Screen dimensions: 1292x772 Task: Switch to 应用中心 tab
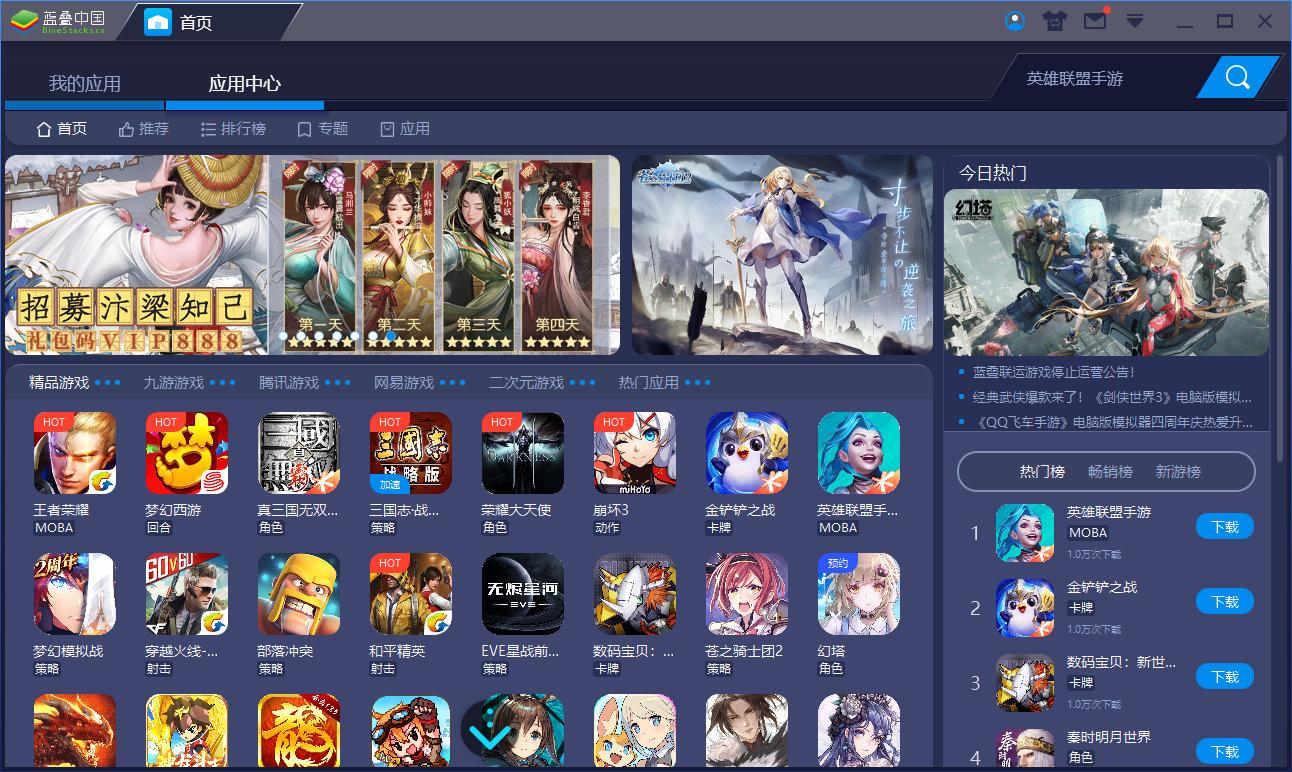click(245, 84)
